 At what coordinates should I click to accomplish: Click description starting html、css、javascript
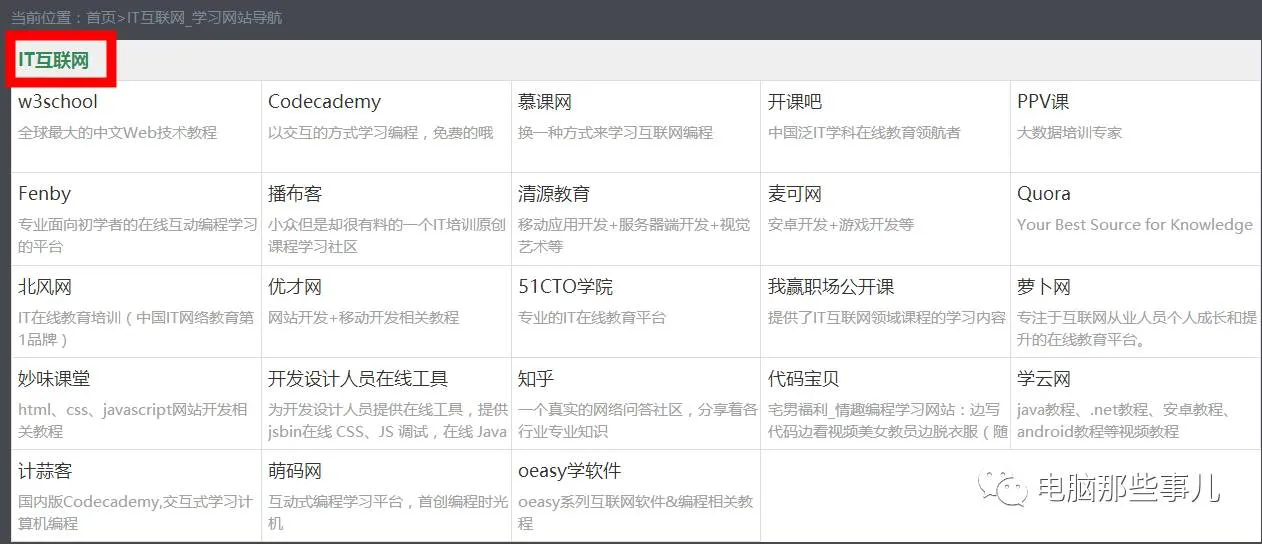pyautogui.click(x=132, y=420)
